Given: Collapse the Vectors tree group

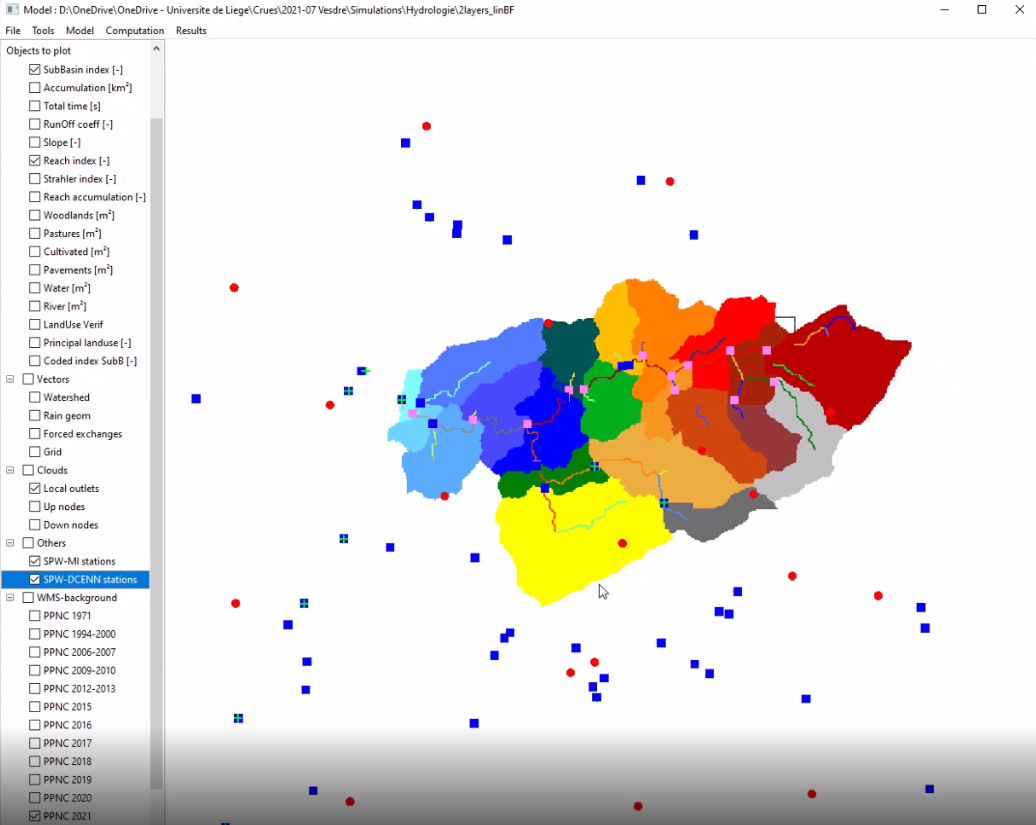Looking at the screenshot, I should point(11,380).
